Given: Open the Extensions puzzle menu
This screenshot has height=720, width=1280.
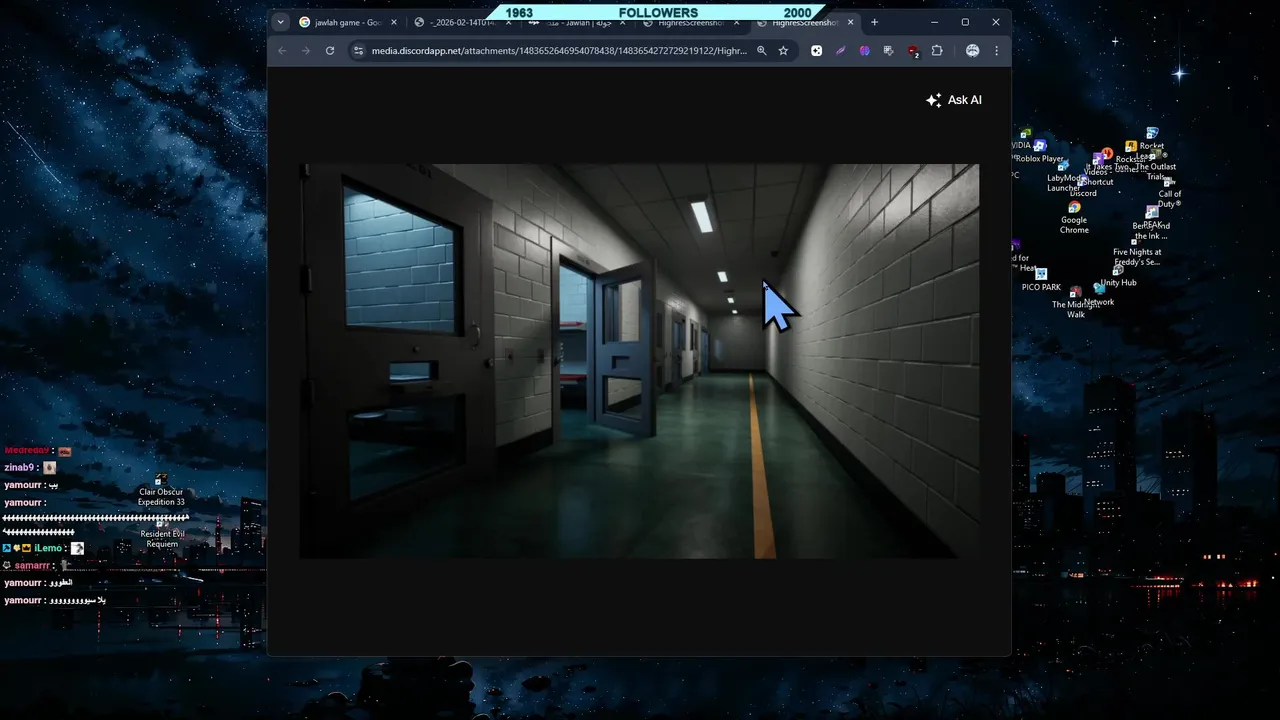Looking at the screenshot, I should point(937,51).
